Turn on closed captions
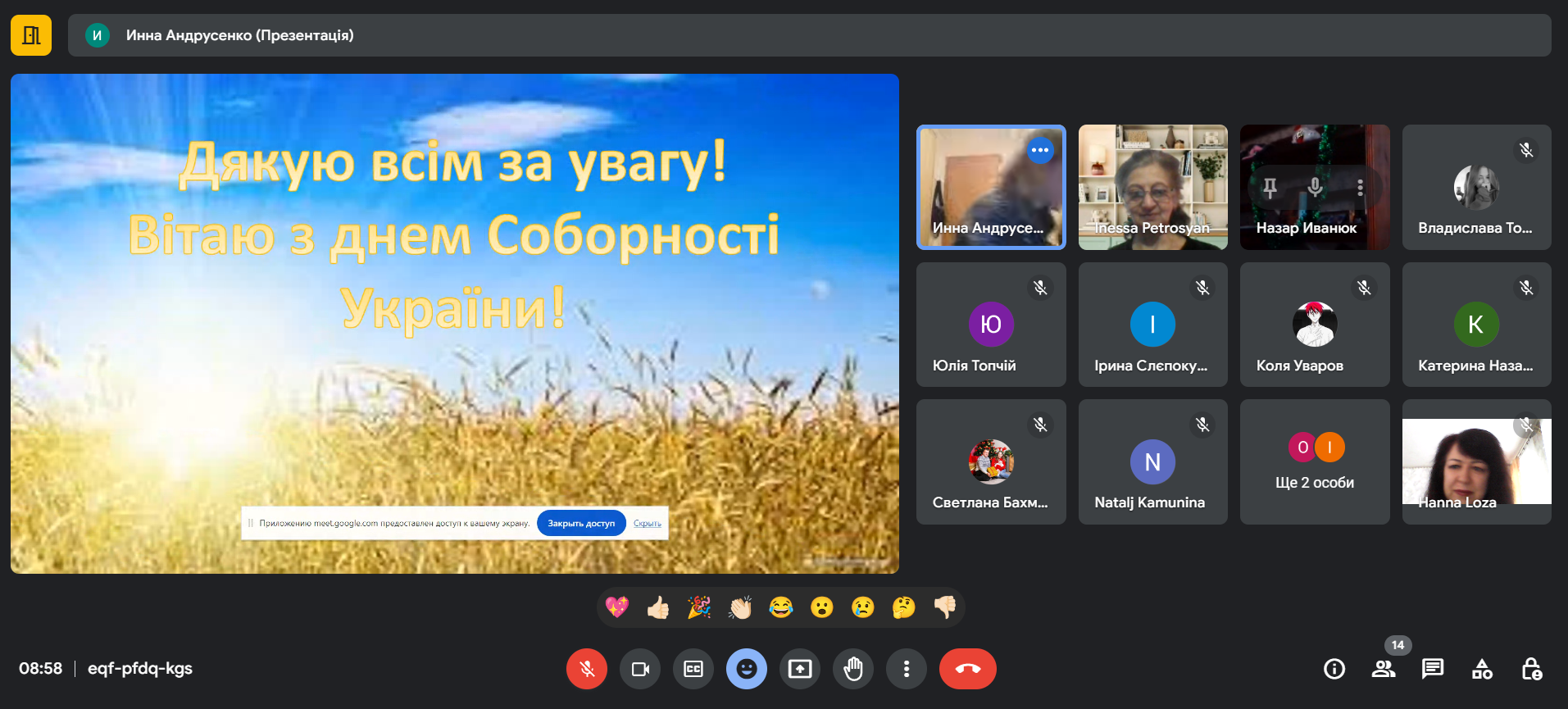 coord(693,669)
